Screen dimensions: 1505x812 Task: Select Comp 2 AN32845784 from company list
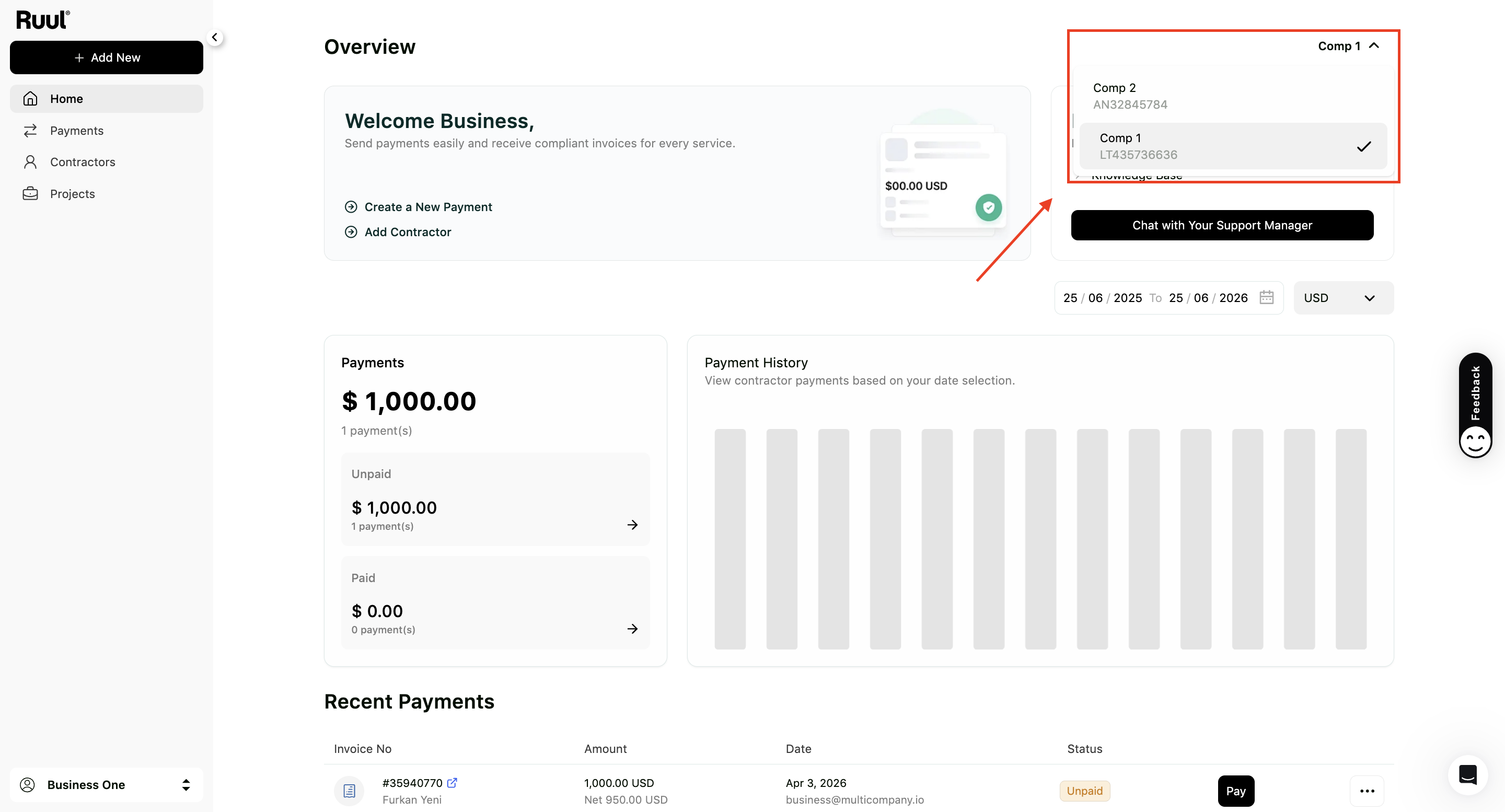click(1233, 96)
